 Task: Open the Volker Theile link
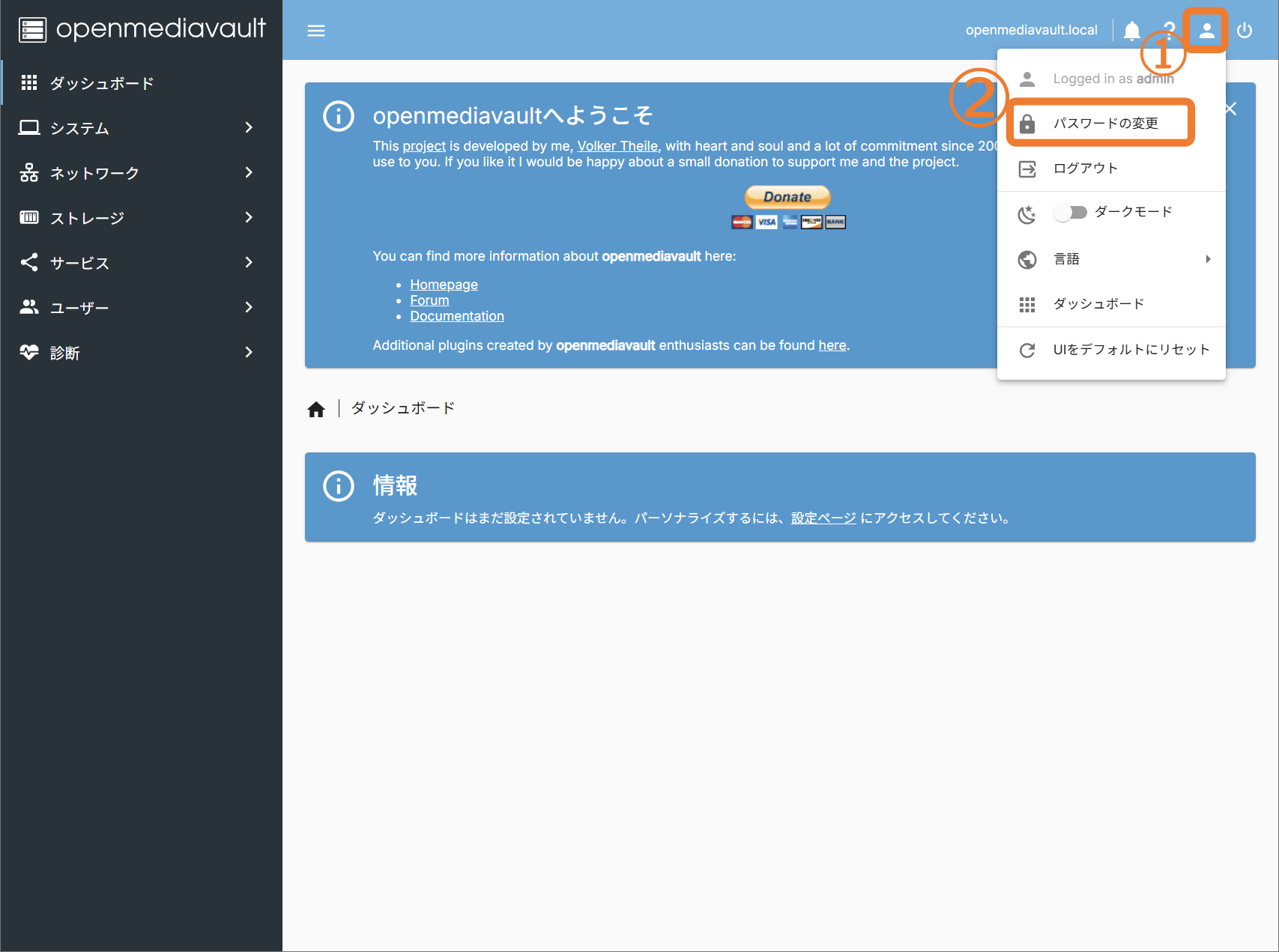pos(617,146)
